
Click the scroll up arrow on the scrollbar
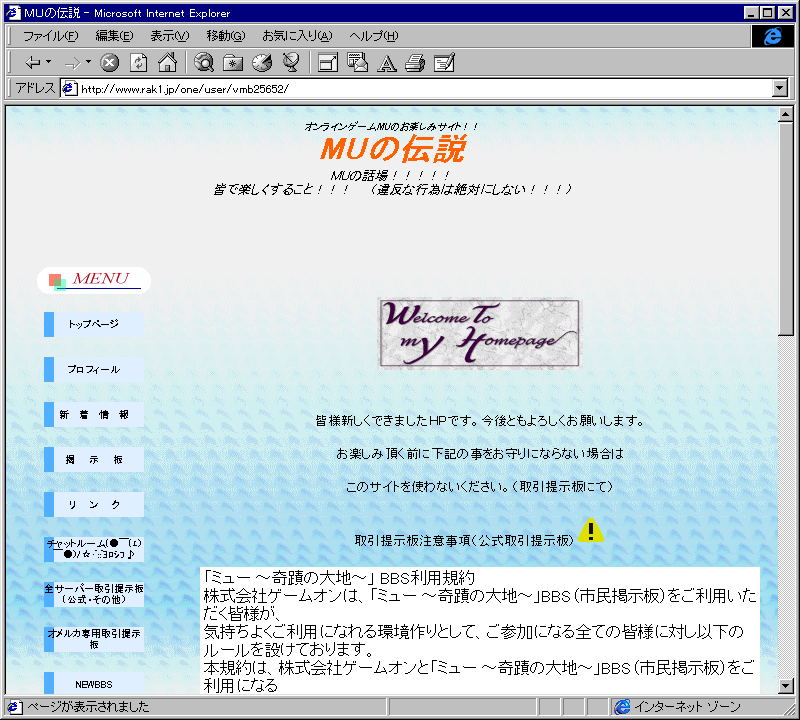click(x=786, y=114)
